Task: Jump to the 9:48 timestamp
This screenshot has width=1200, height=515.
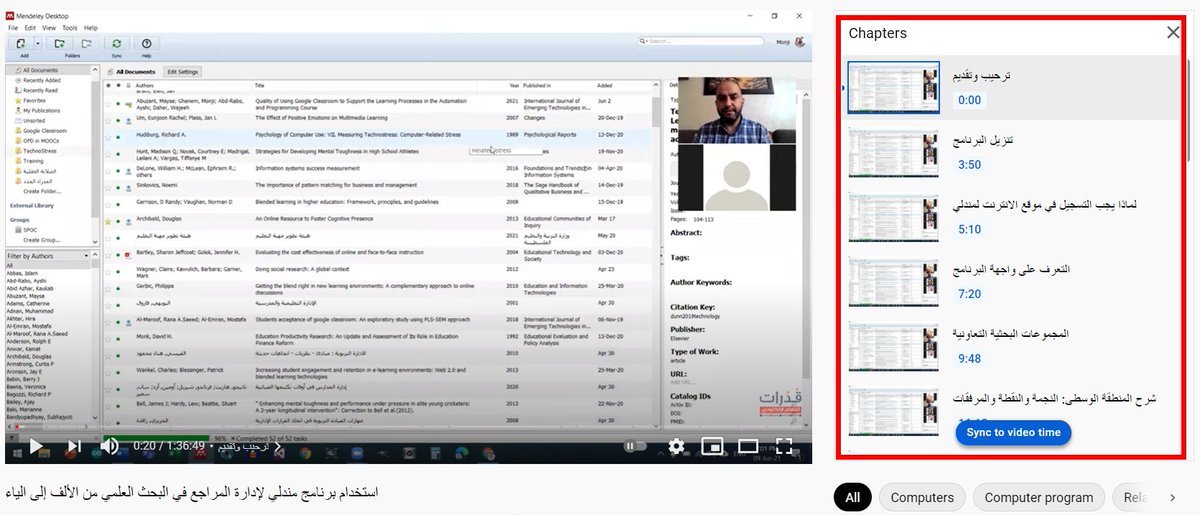Action: (x=969, y=359)
